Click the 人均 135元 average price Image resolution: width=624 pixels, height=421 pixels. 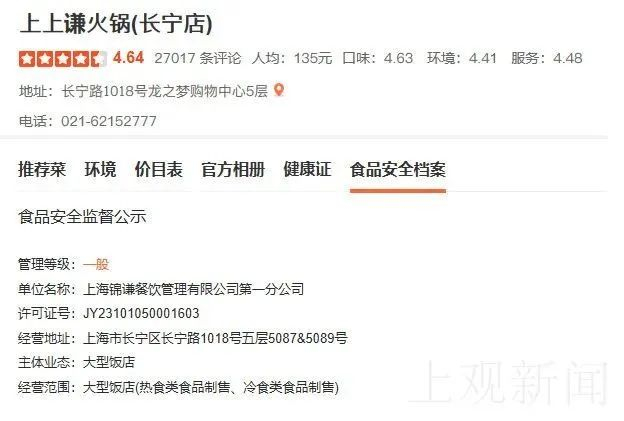292,58
